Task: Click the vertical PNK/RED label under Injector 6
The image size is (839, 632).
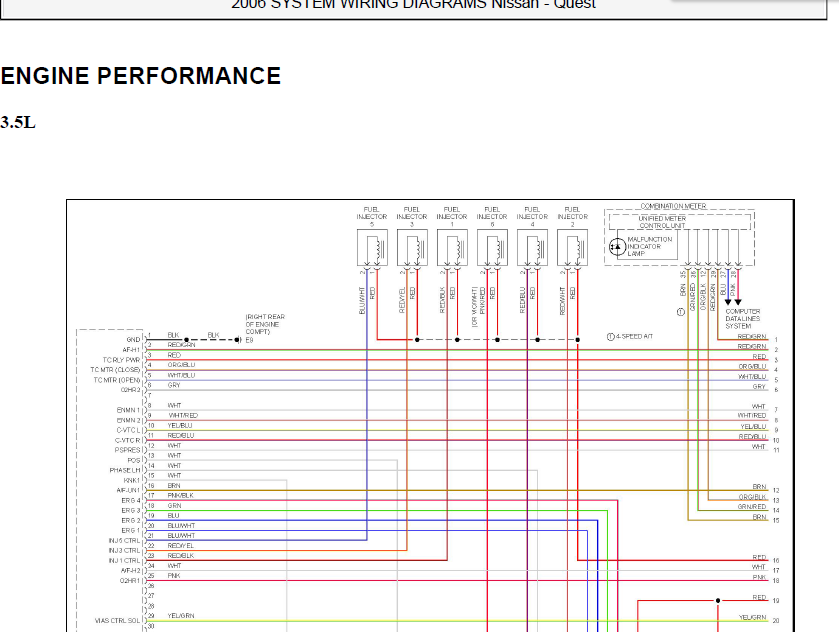Action: 482,301
